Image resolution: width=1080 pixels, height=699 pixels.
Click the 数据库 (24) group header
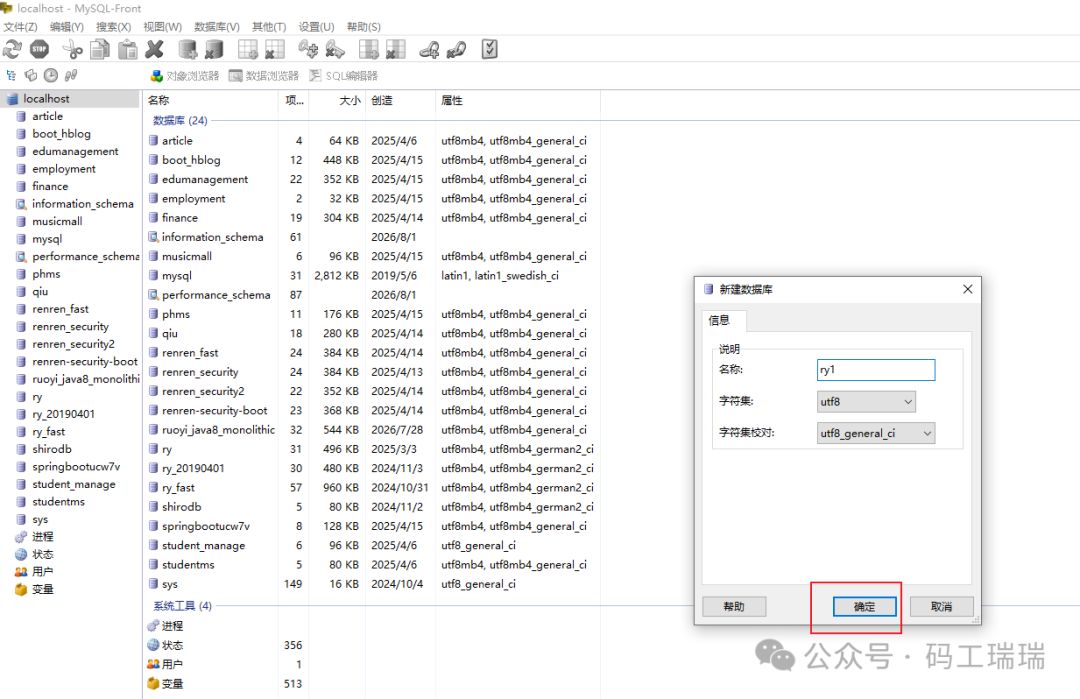click(180, 121)
